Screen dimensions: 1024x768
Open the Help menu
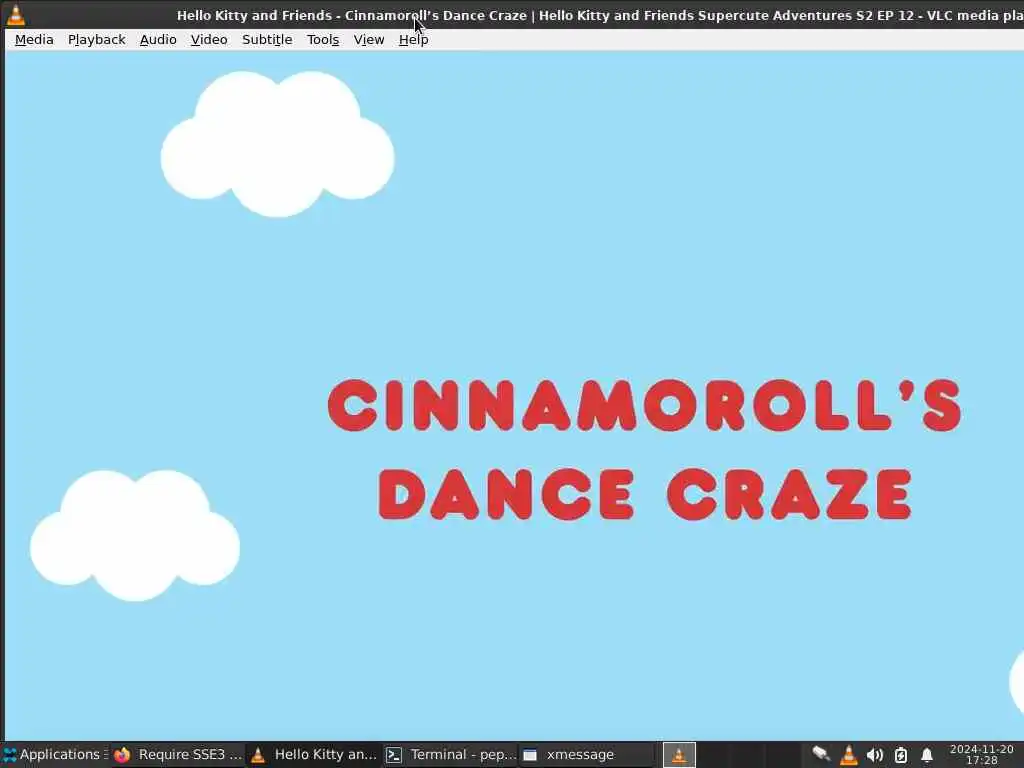click(x=413, y=40)
